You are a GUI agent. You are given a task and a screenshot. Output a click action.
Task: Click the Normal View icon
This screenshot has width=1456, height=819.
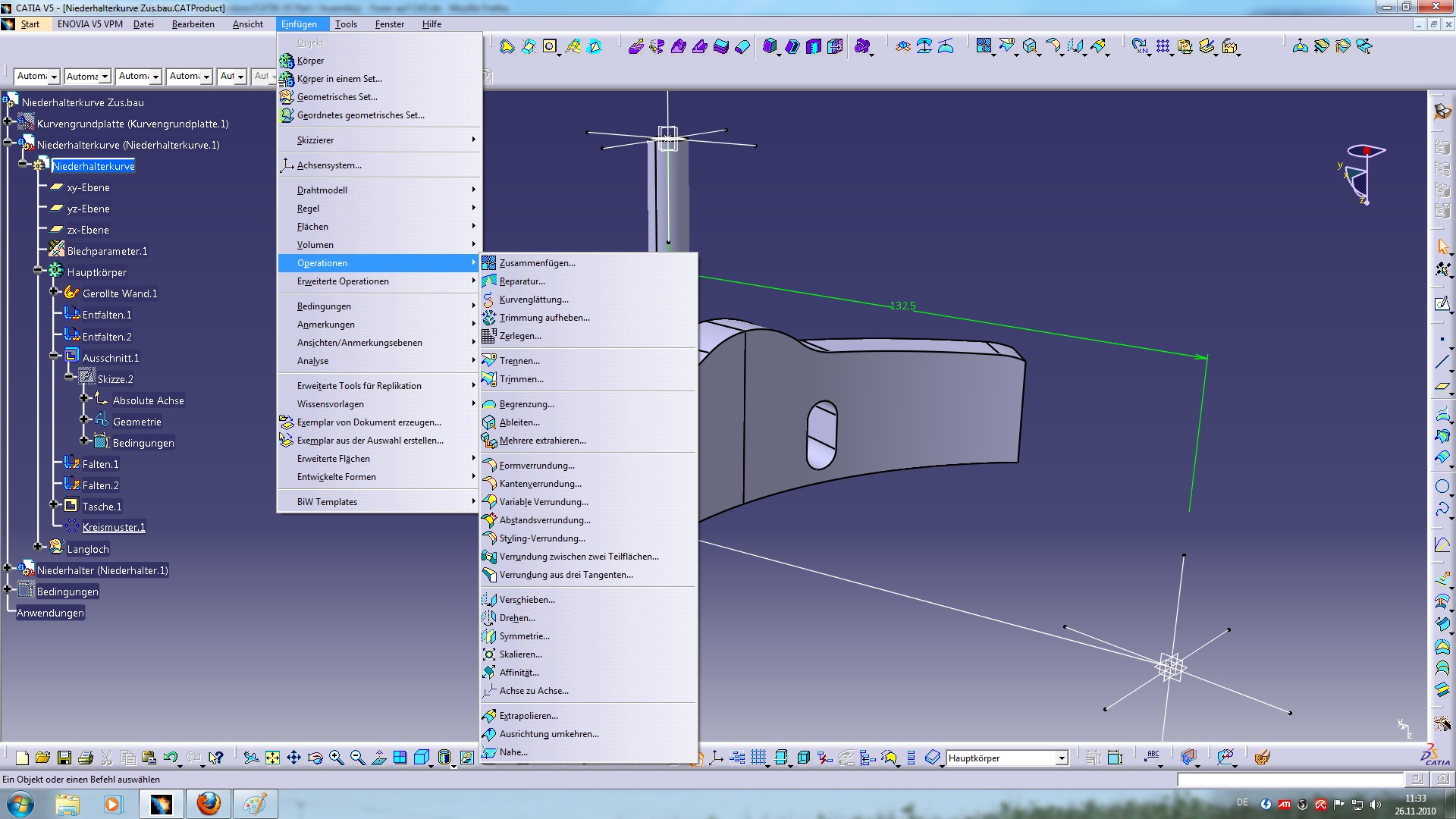(x=379, y=758)
